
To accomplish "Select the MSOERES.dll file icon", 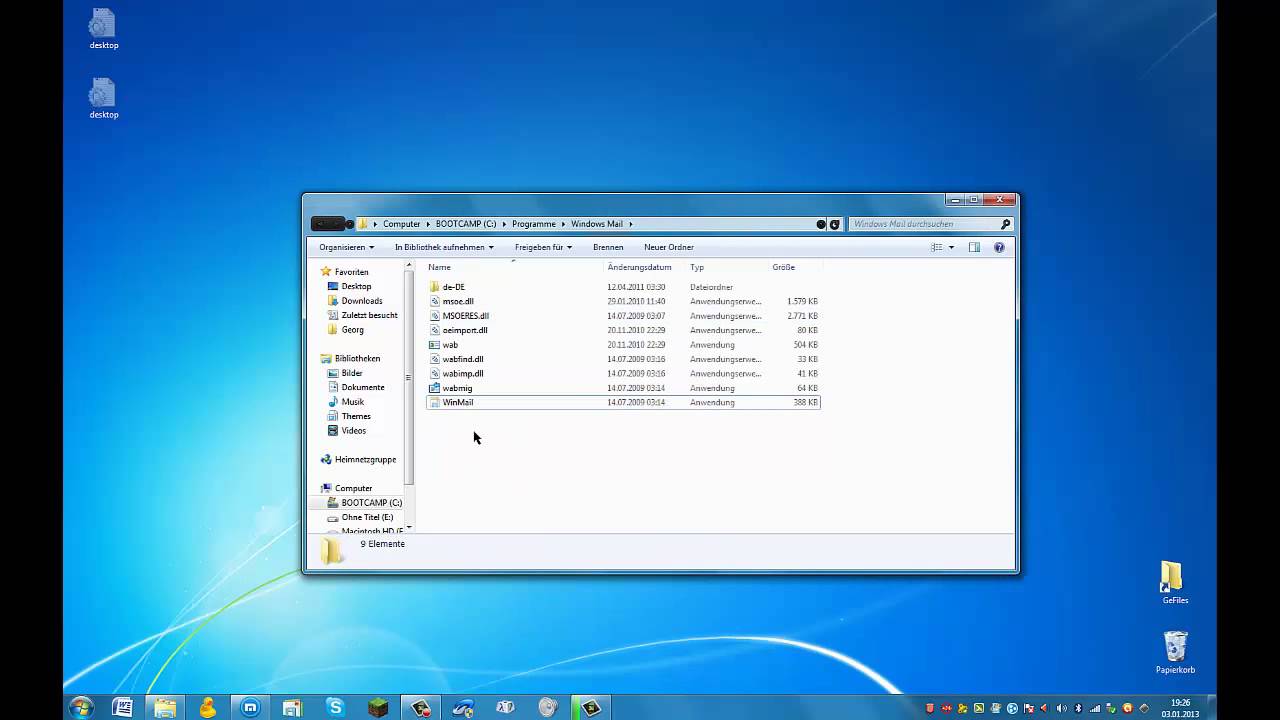I will point(434,316).
